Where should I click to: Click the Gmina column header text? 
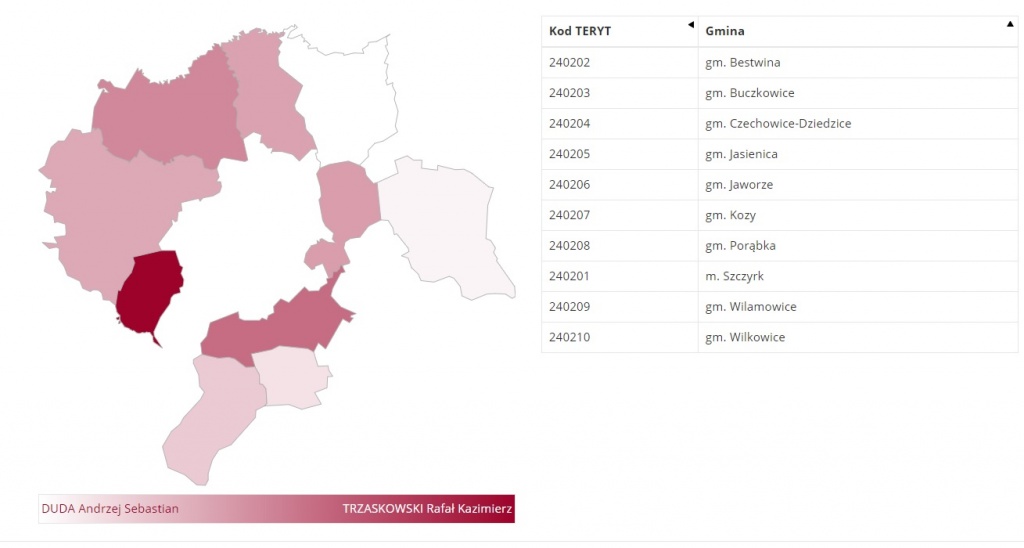724,31
